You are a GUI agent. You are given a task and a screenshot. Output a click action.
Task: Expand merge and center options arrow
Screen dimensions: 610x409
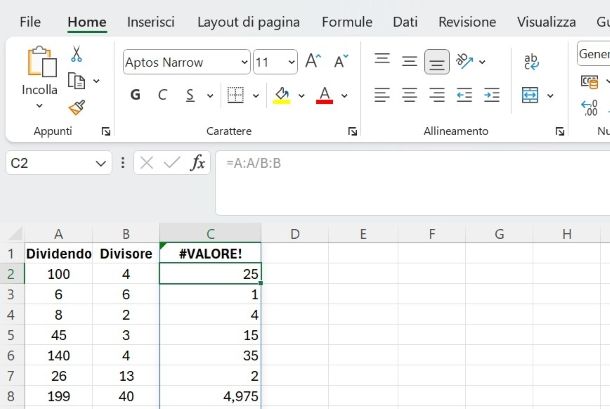click(550, 95)
